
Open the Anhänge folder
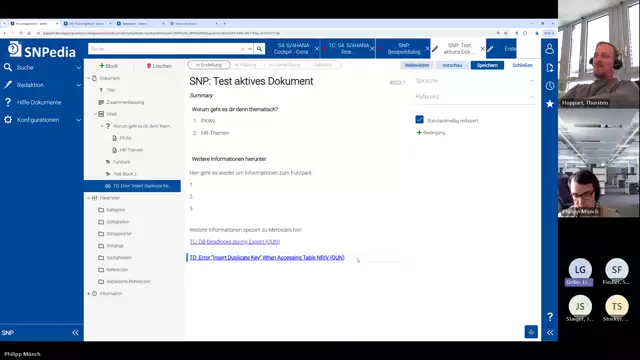tap(115, 246)
